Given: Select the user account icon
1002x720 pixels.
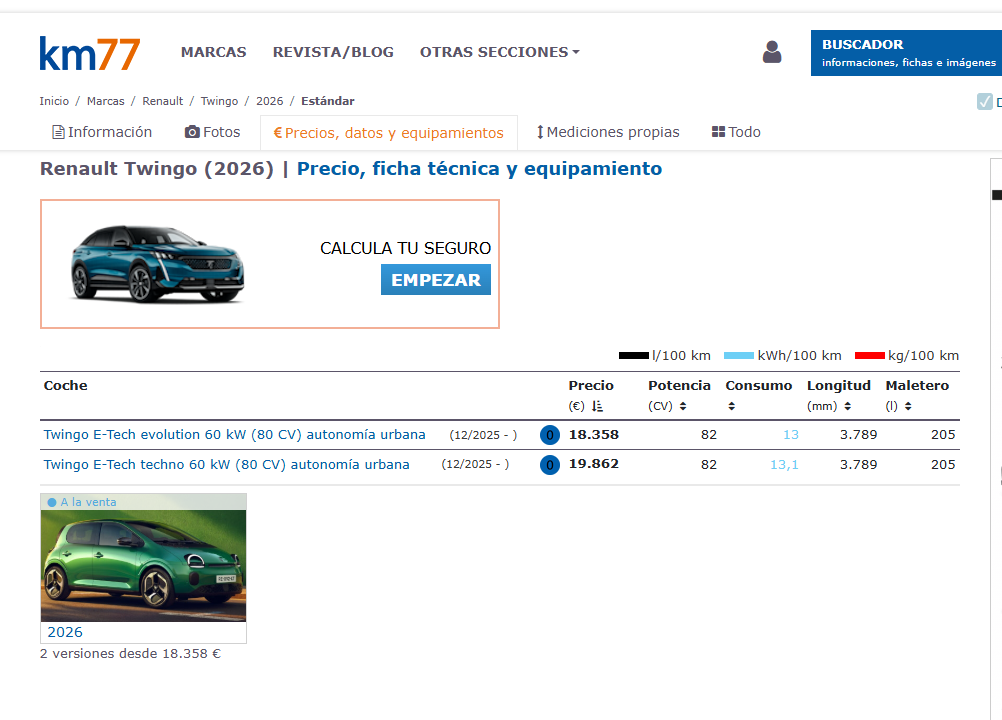Looking at the screenshot, I should click(771, 52).
